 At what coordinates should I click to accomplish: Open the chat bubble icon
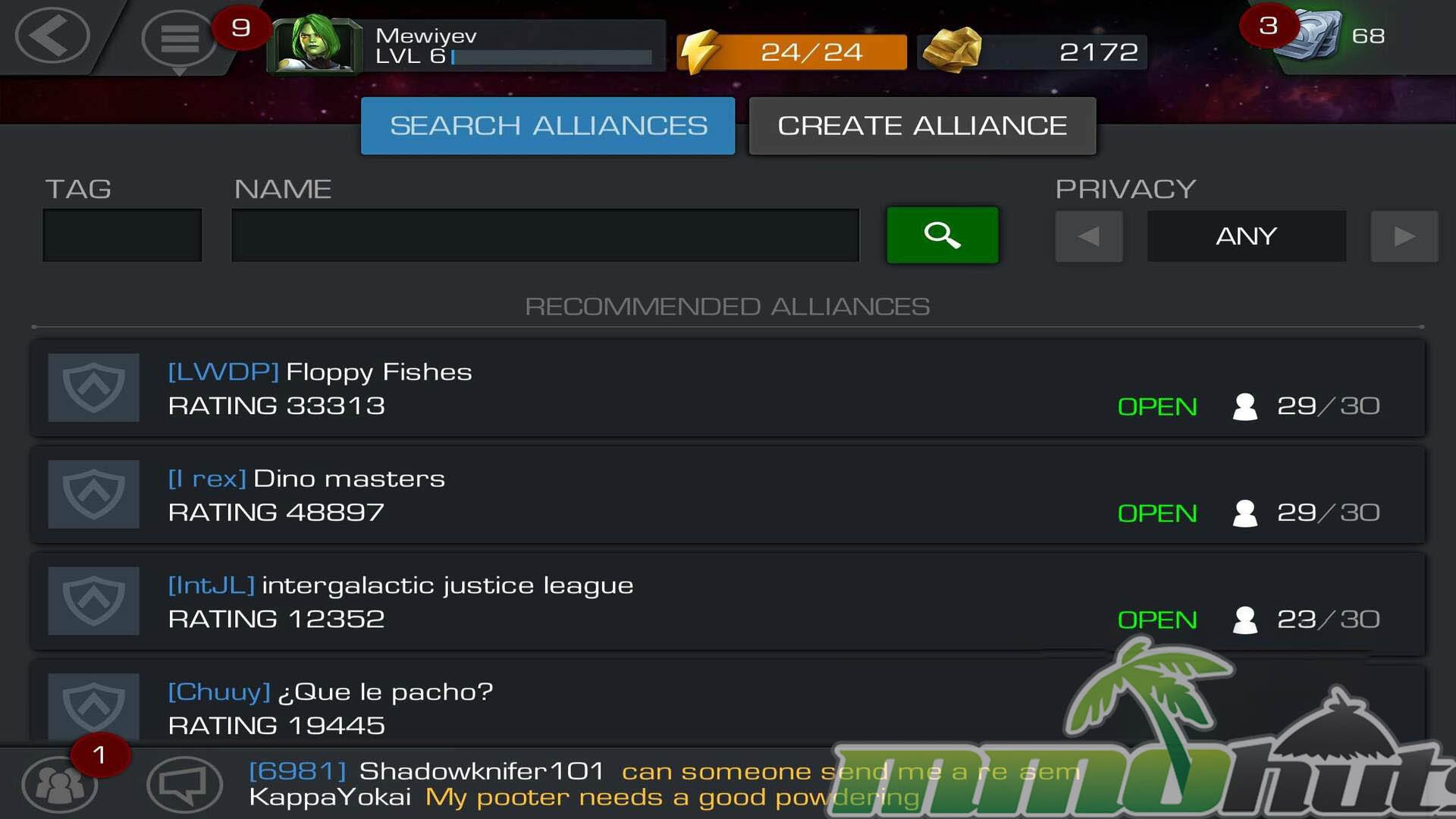point(184,784)
